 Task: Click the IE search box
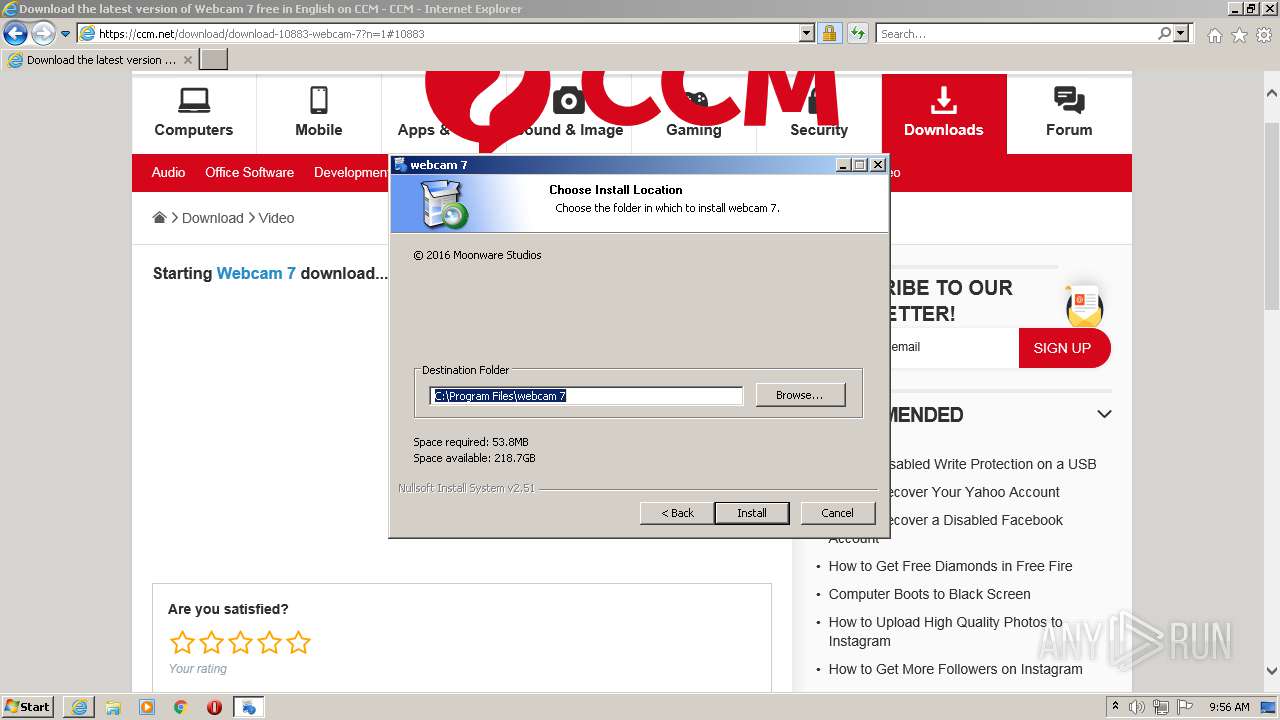[x=1015, y=34]
